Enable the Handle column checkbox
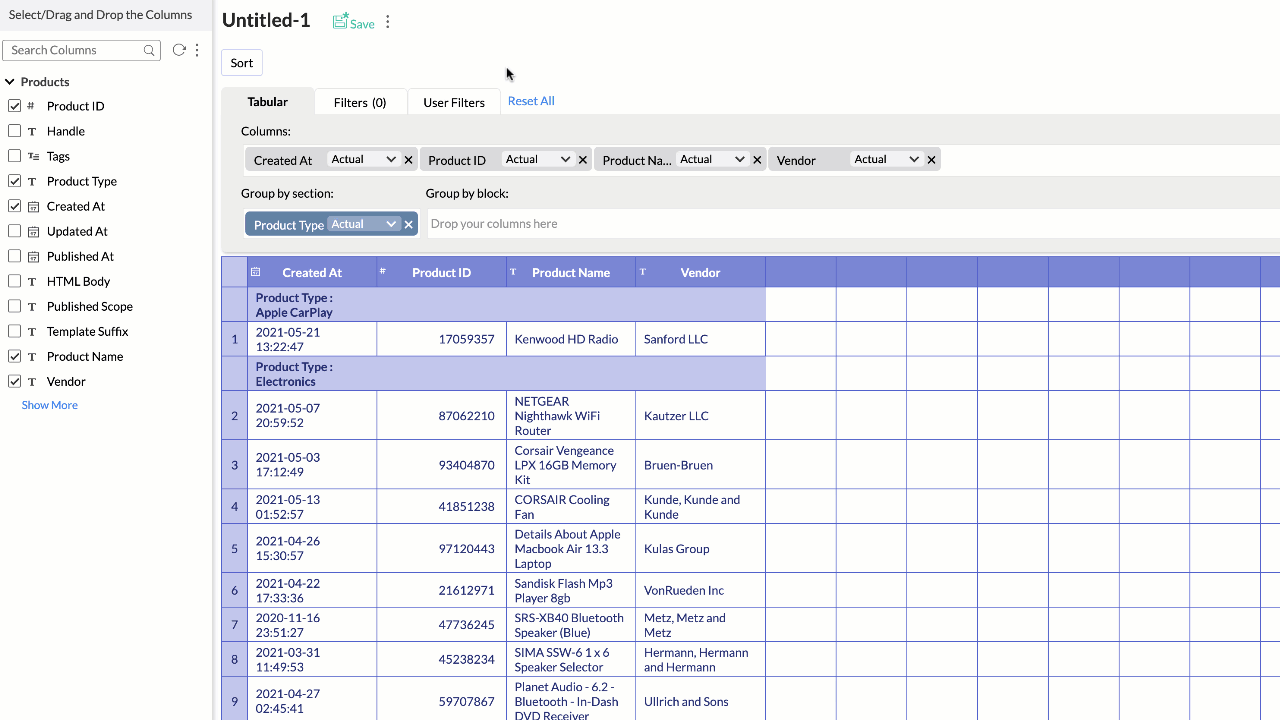 pyautogui.click(x=14, y=131)
